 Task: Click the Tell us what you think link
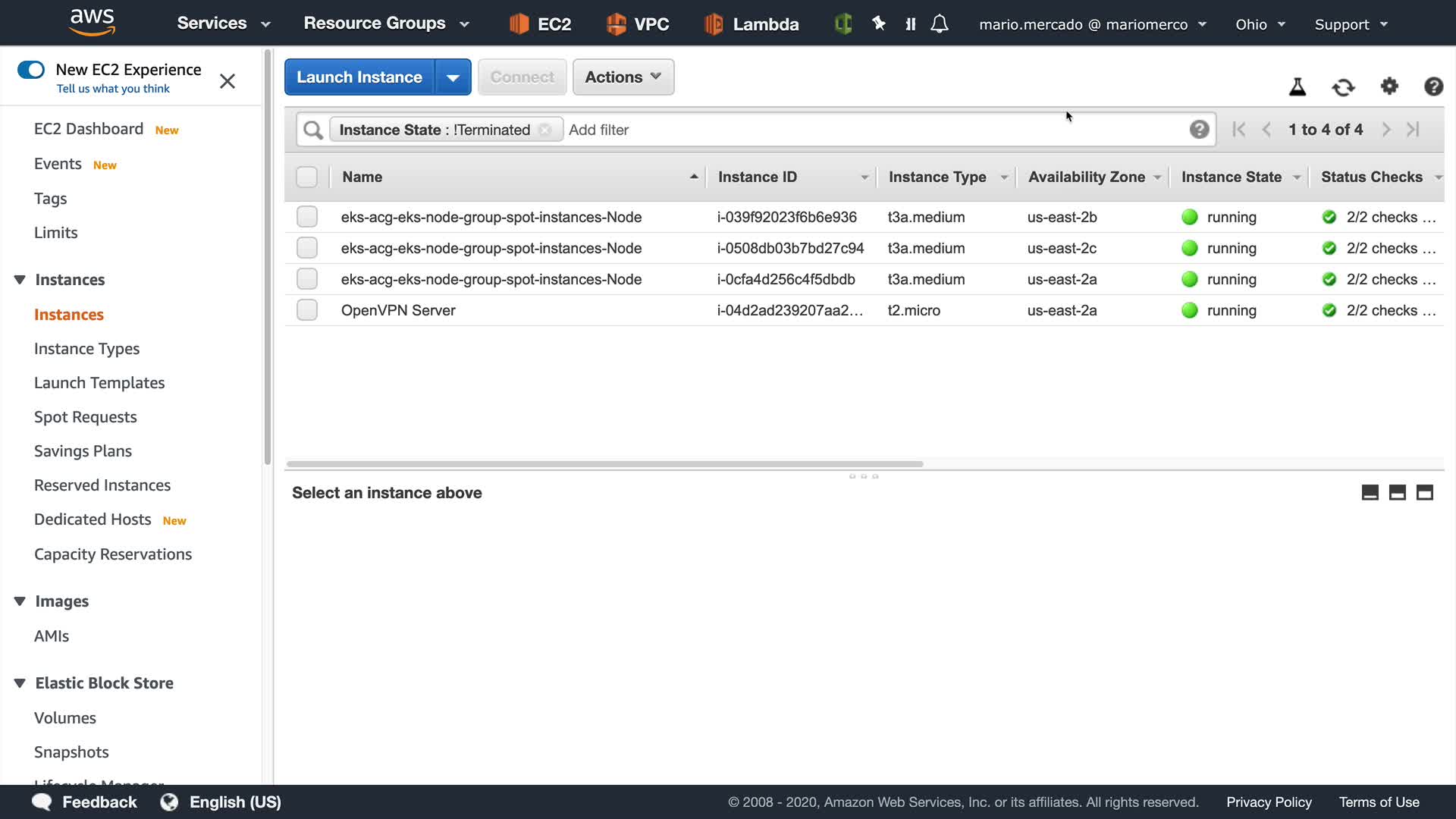click(x=113, y=89)
